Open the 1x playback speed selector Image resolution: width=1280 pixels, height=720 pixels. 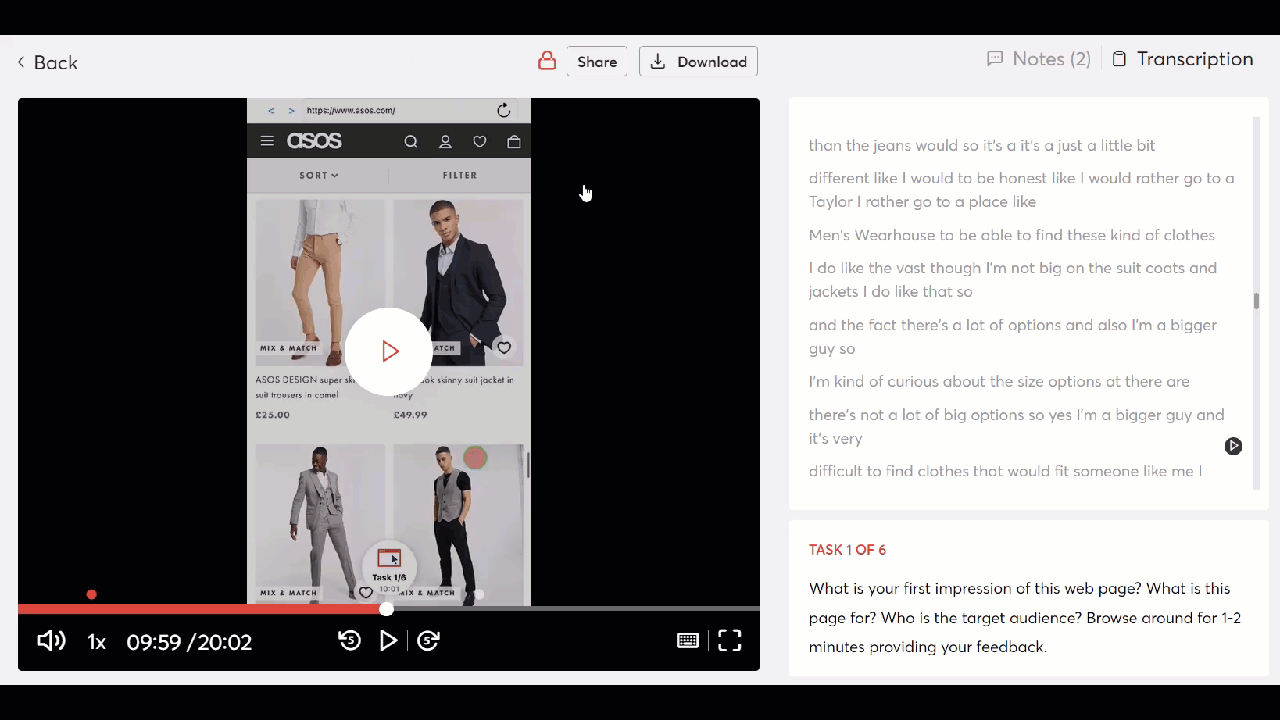tap(96, 641)
